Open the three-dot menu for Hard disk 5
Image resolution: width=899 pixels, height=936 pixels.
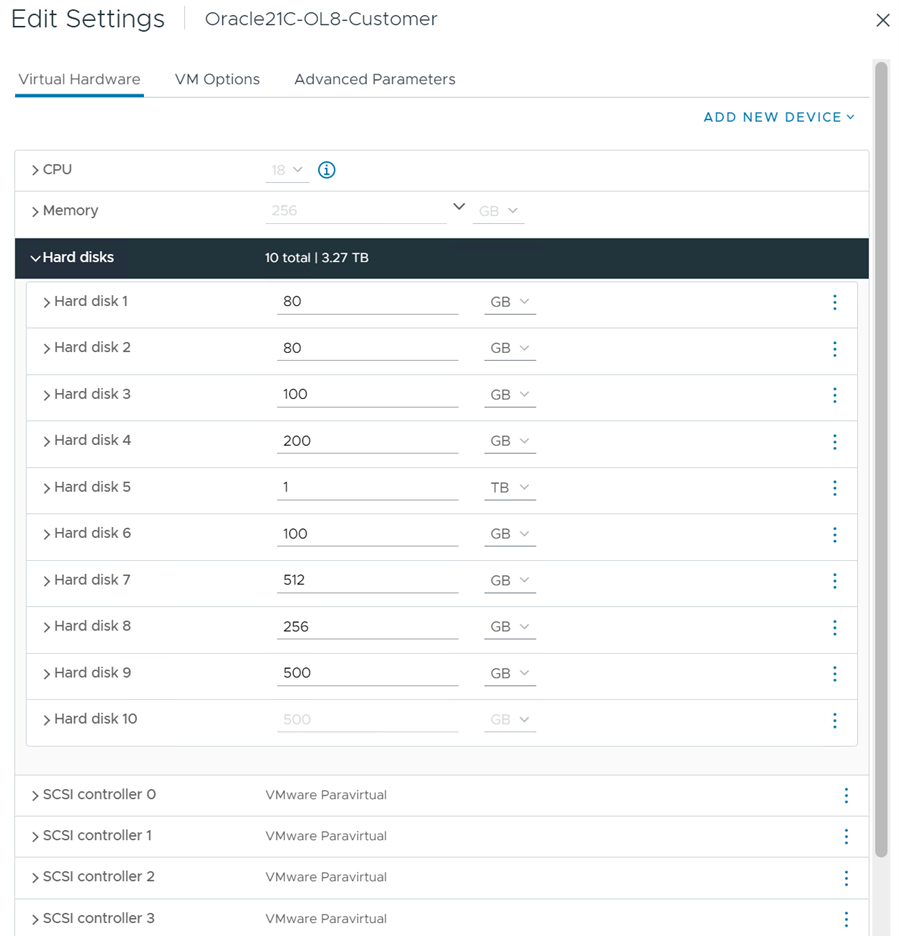click(x=834, y=488)
